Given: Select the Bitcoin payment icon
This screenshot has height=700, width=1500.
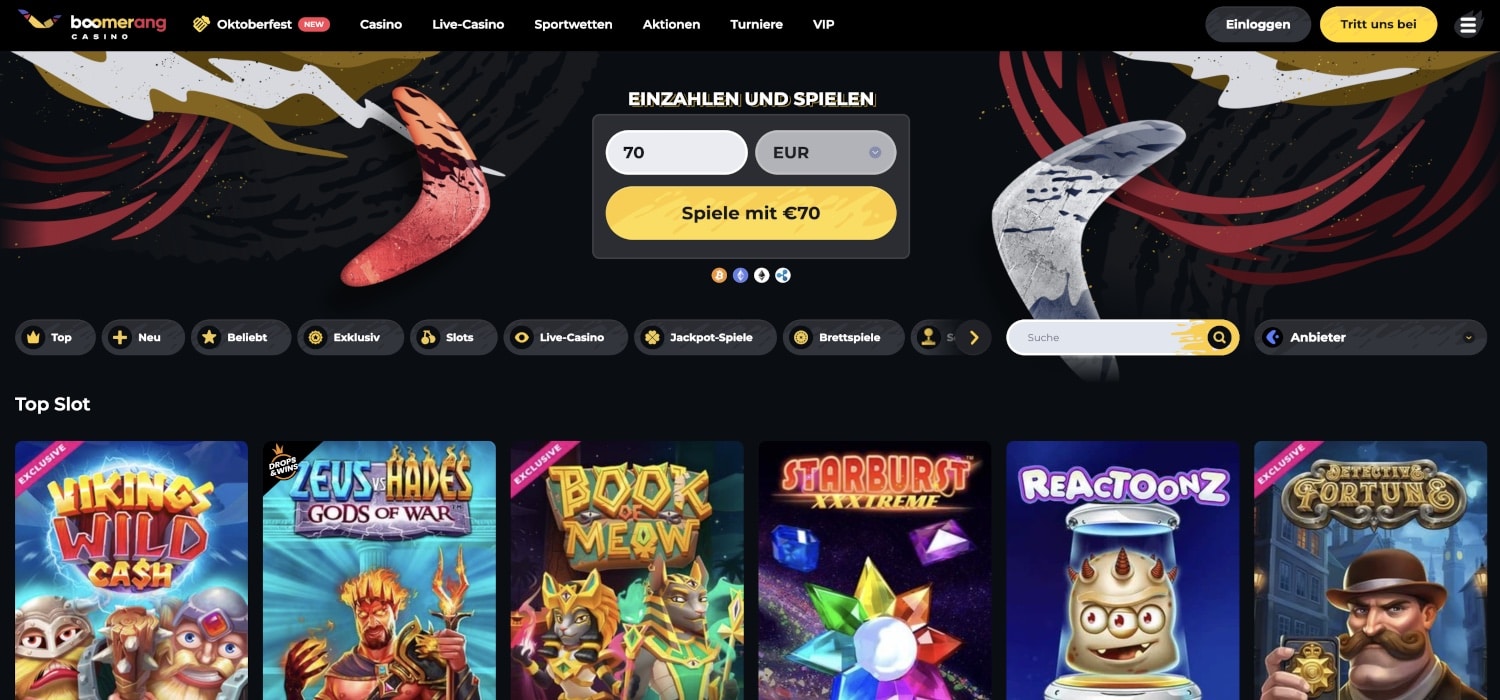Looking at the screenshot, I should tap(719, 275).
